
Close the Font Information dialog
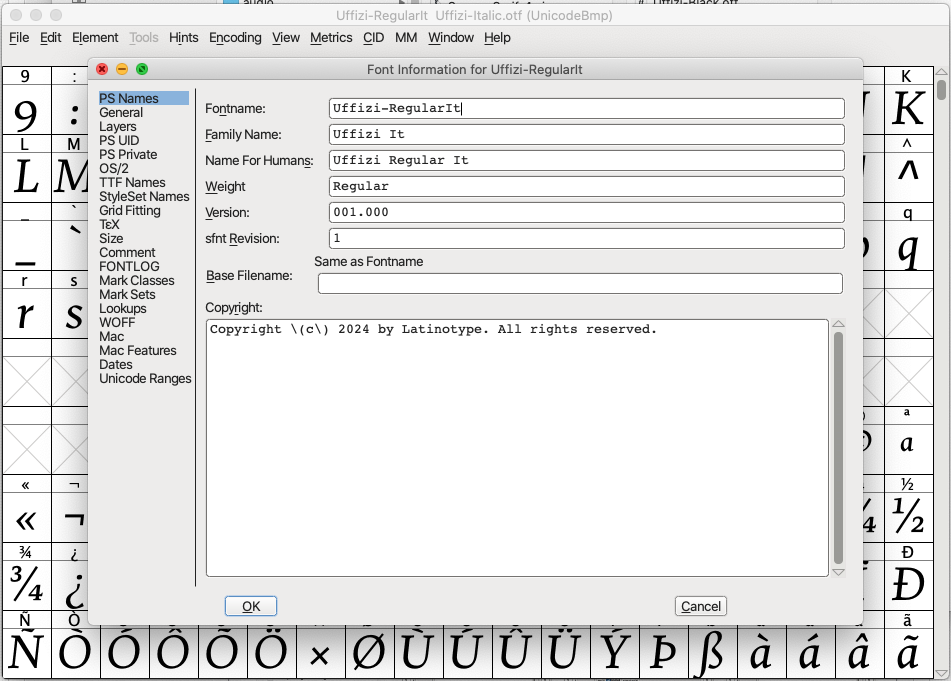click(x=102, y=69)
